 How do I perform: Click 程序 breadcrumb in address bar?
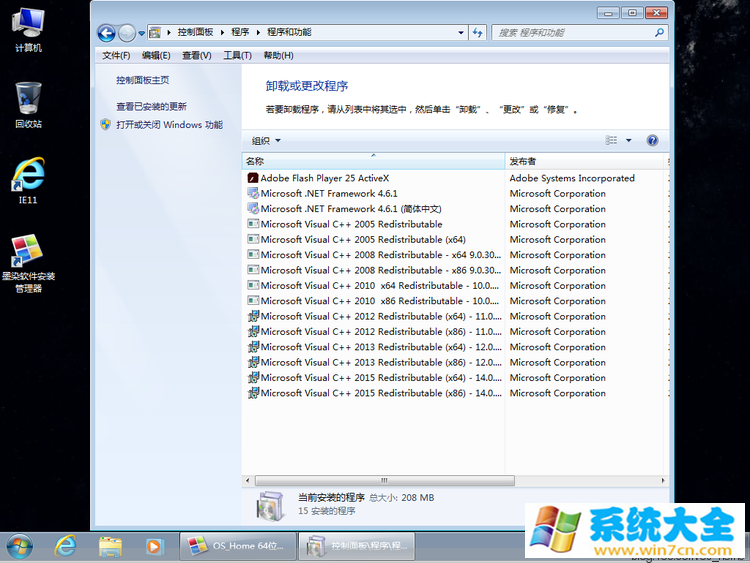click(x=240, y=32)
